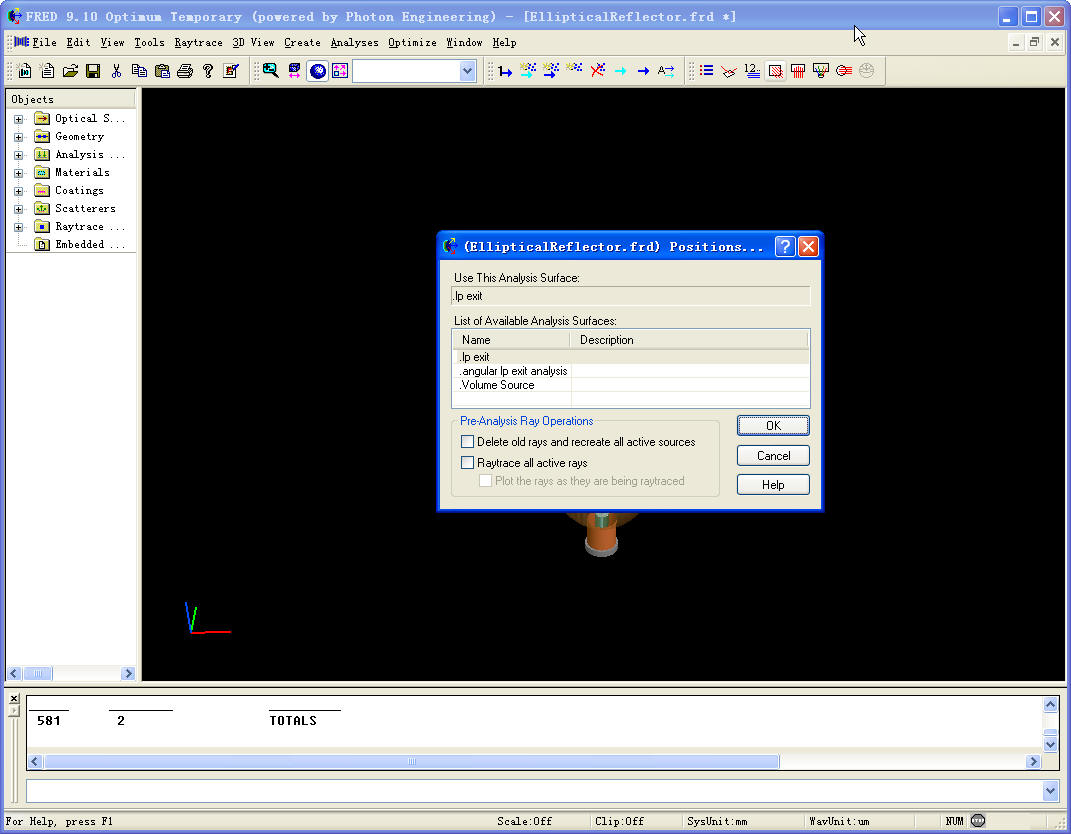Click the output pane small close X
Viewport: 1071px width, 834px height.
14,699
